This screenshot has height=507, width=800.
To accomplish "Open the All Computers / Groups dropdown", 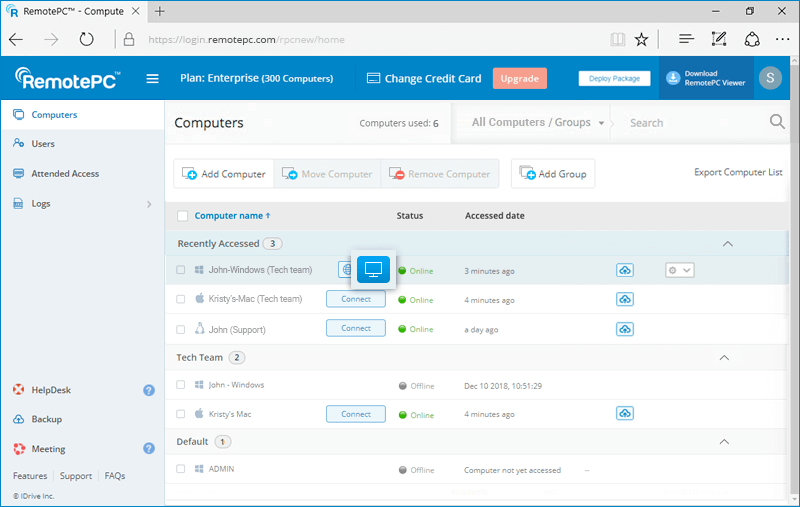I will click(538, 122).
